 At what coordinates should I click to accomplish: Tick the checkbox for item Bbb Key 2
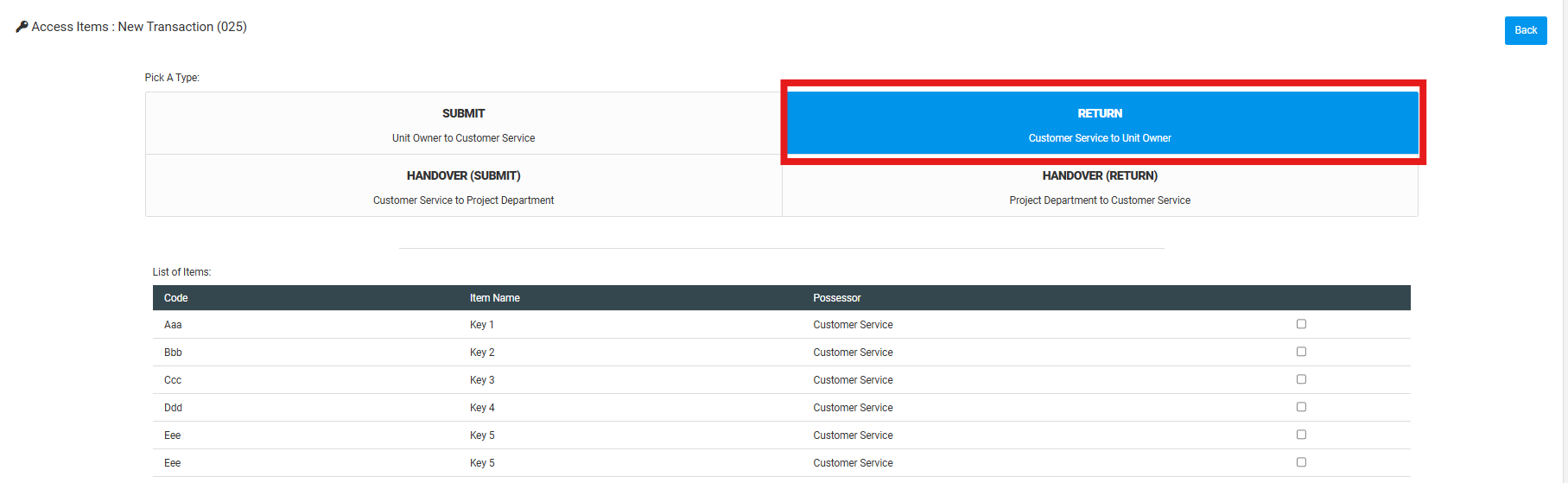1301,352
